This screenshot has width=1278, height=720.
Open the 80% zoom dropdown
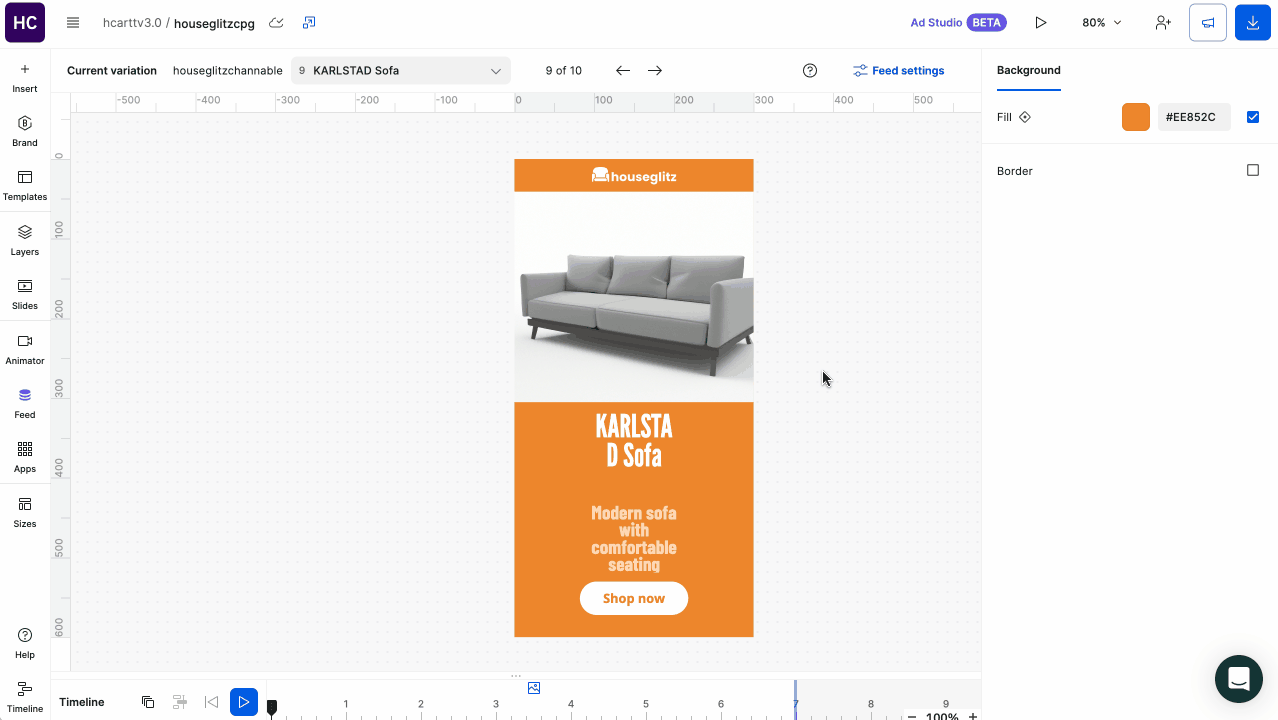tap(1102, 22)
